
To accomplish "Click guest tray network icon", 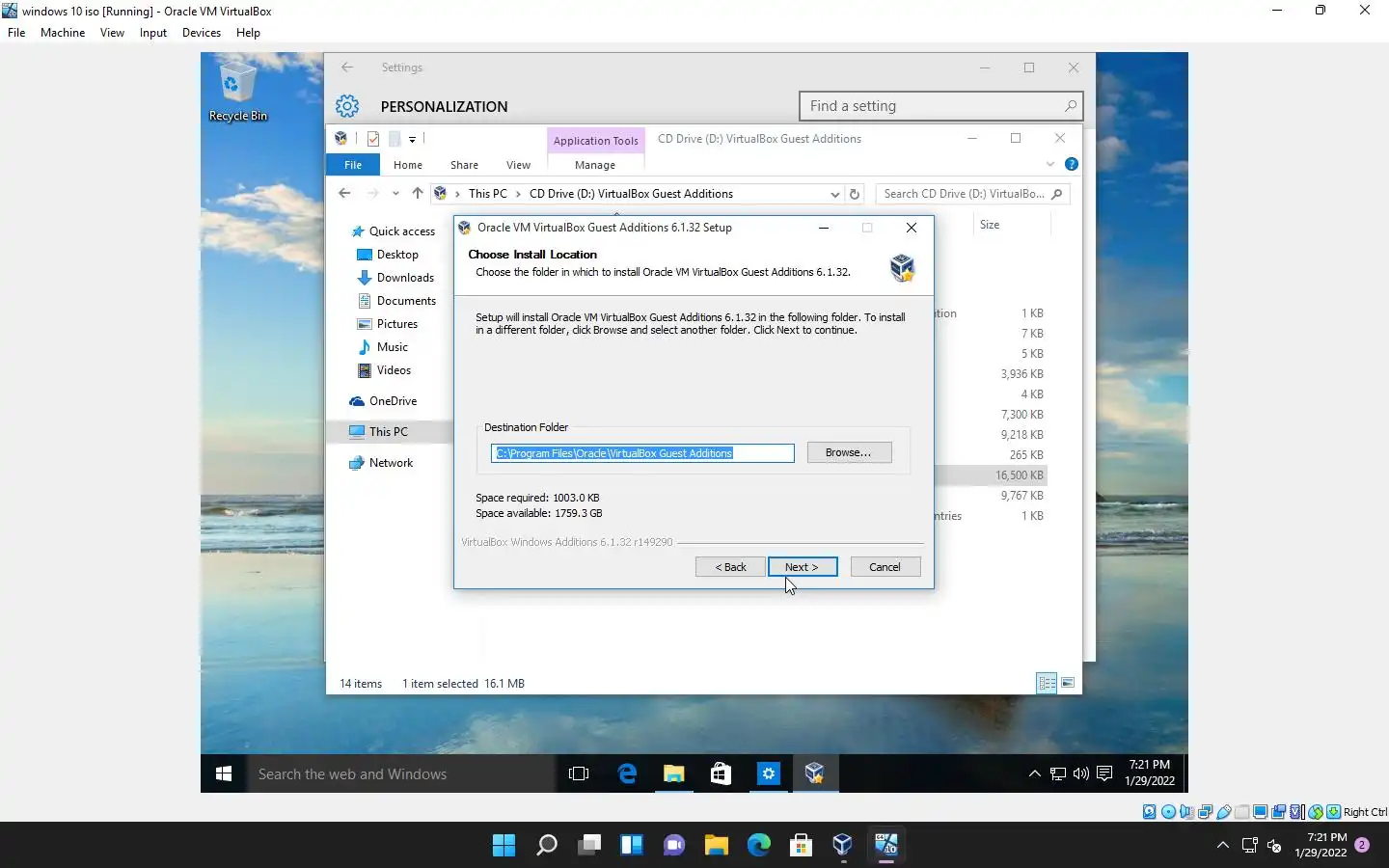I will (1058, 773).
